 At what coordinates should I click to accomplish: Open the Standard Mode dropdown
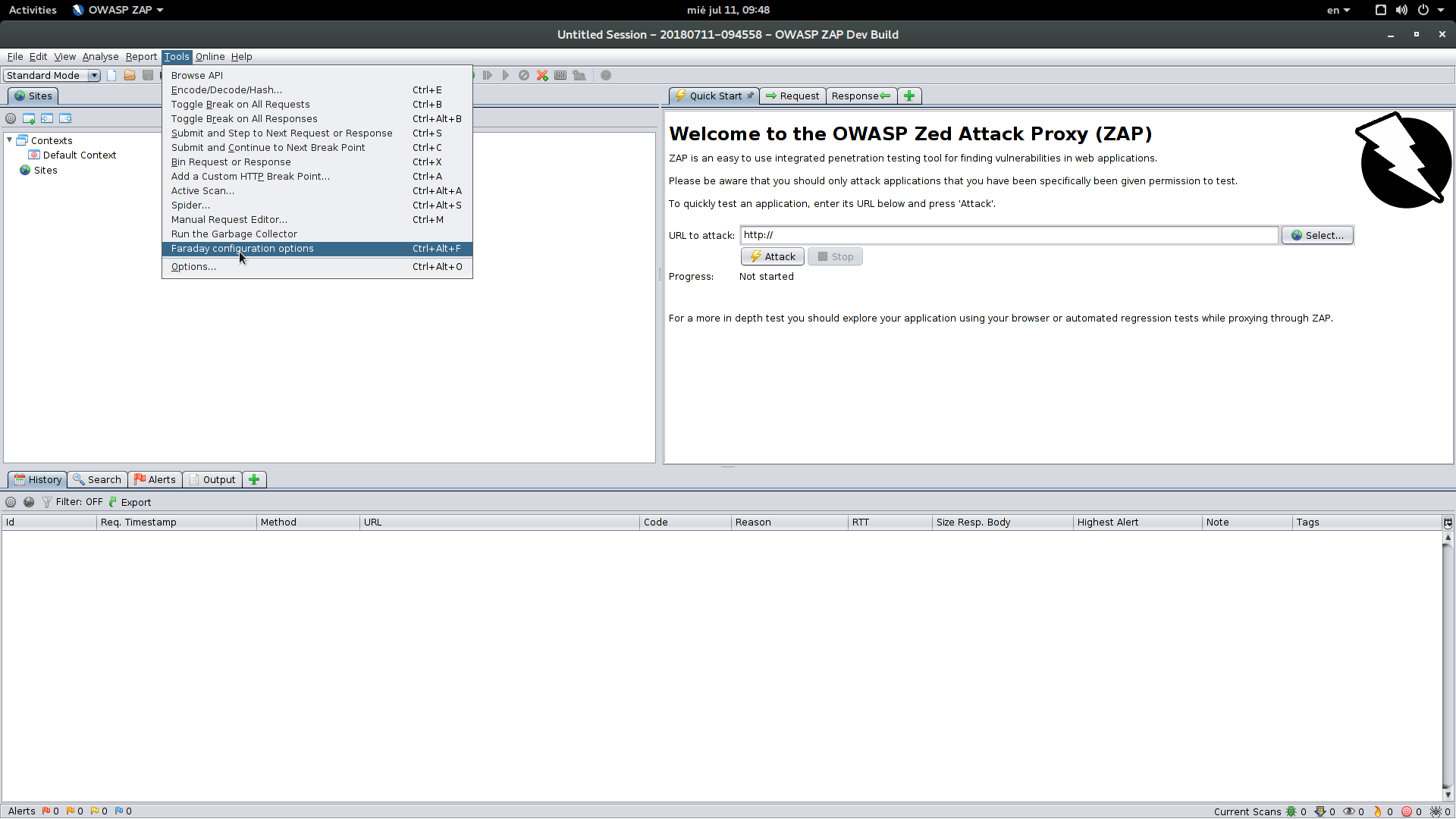52,75
